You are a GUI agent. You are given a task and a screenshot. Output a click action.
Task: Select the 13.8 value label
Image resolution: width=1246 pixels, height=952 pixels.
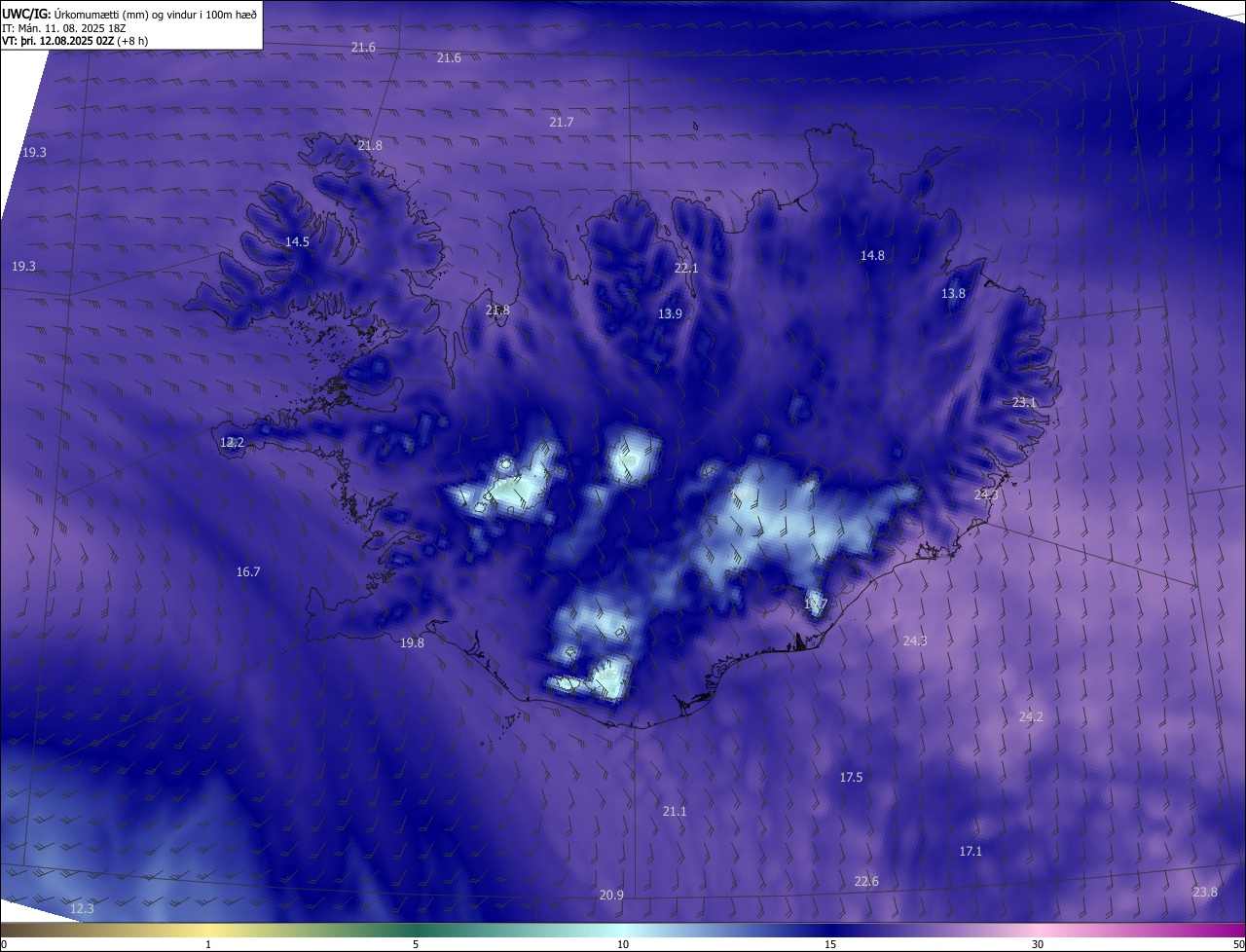coord(953,294)
